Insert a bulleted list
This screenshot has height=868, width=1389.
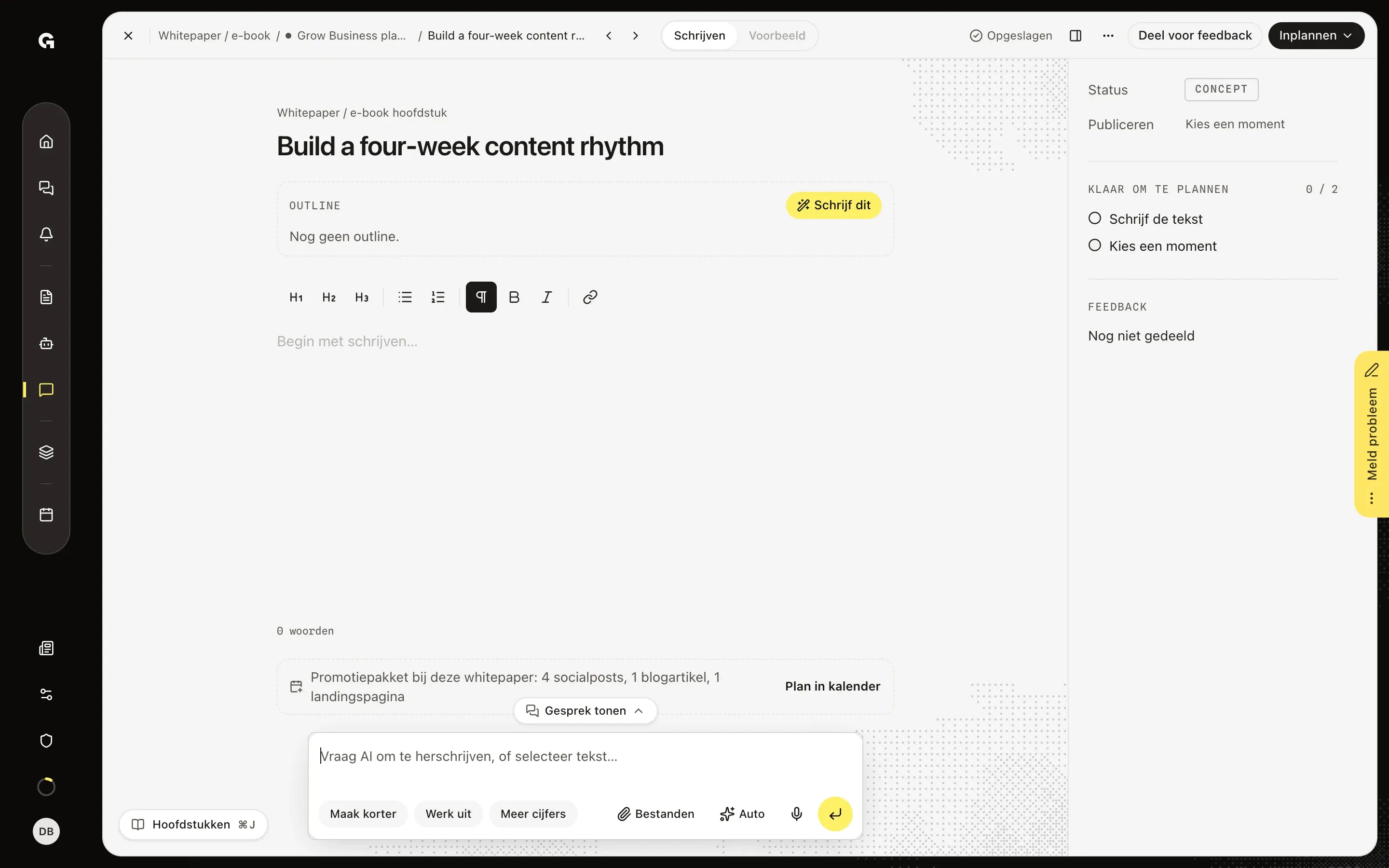(x=405, y=298)
